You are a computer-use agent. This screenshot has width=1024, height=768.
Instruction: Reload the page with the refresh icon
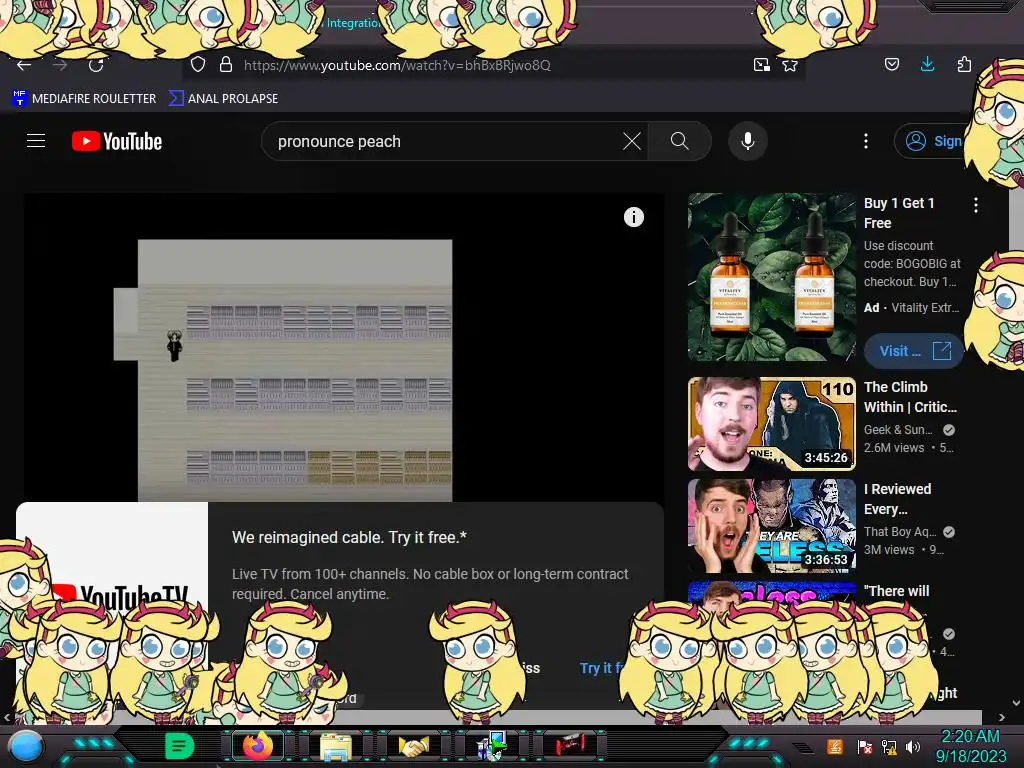(96, 65)
